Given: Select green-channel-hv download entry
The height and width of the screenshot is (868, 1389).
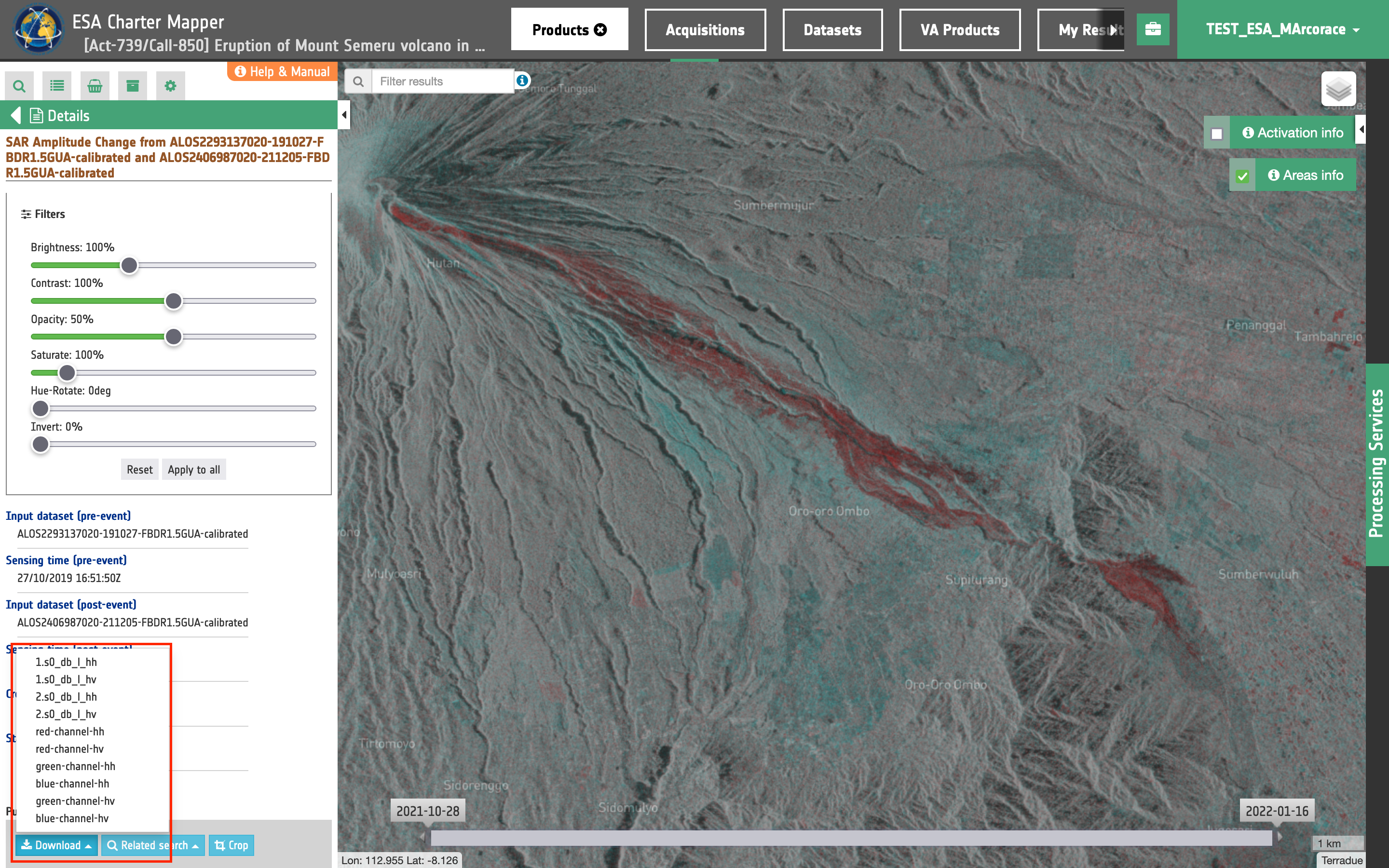Looking at the screenshot, I should click(75, 801).
